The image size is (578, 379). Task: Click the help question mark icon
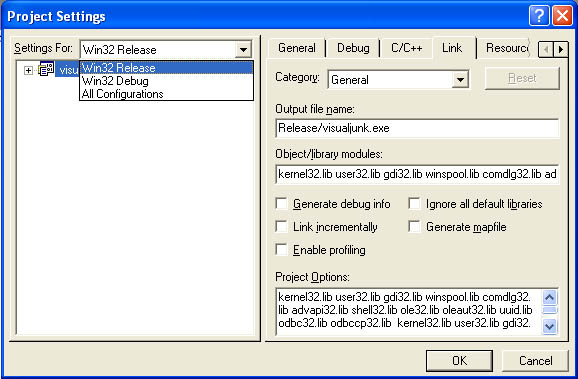click(539, 16)
